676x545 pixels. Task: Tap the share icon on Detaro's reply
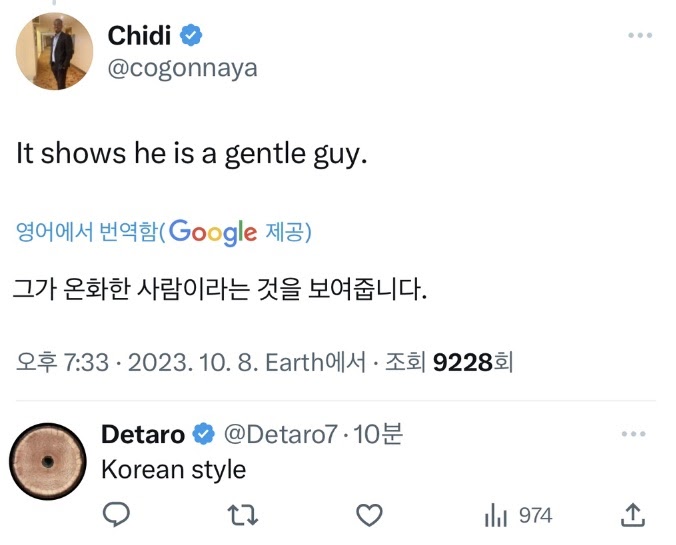pyautogui.click(x=633, y=515)
